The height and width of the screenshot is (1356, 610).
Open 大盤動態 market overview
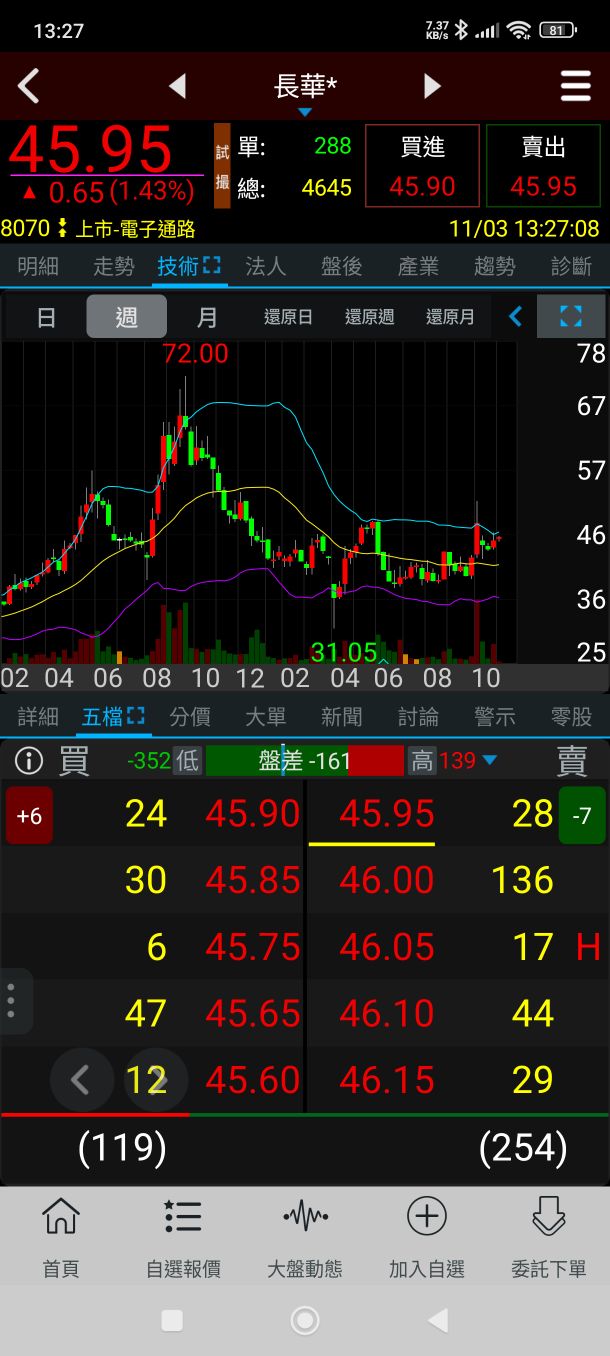[x=305, y=1238]
